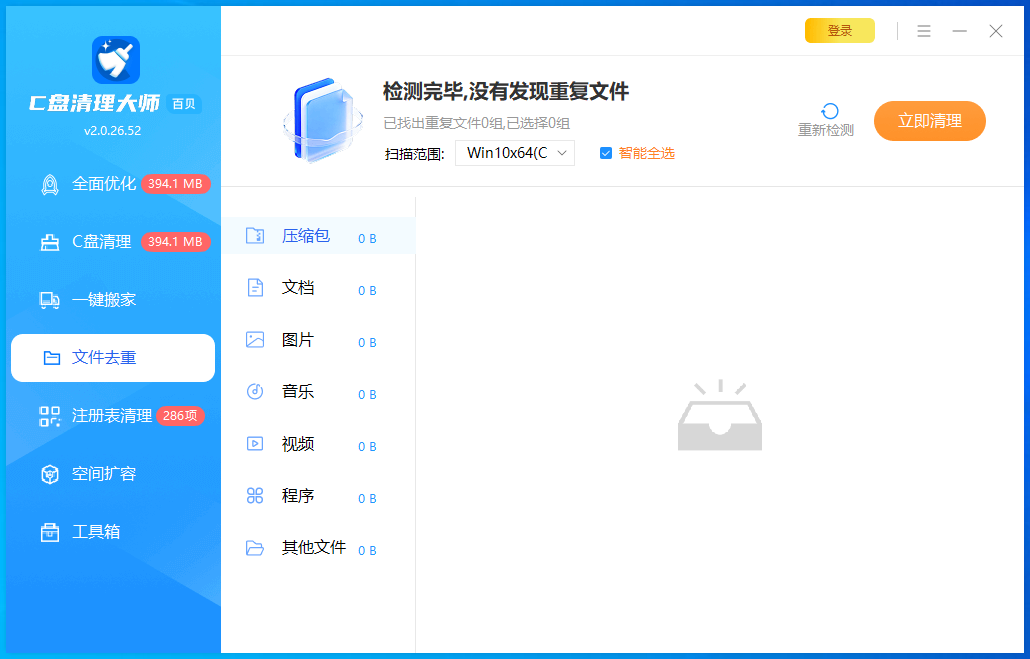The width and height of the screenshot is (1030, 659).
Task: Click the 压缩包 archive icon
Action: [255, 235]
